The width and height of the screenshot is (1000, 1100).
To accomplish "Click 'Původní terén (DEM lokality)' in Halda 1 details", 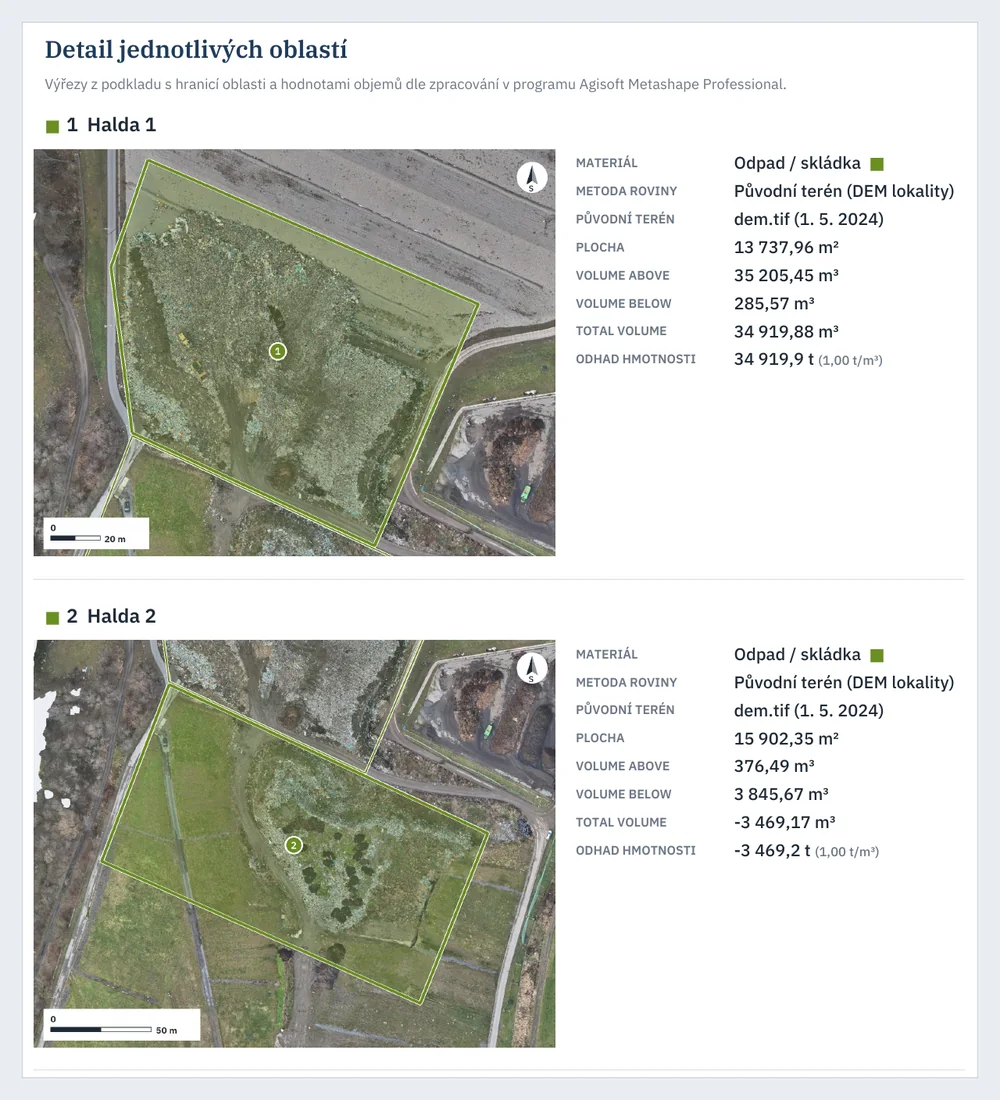I will point(844,191).
